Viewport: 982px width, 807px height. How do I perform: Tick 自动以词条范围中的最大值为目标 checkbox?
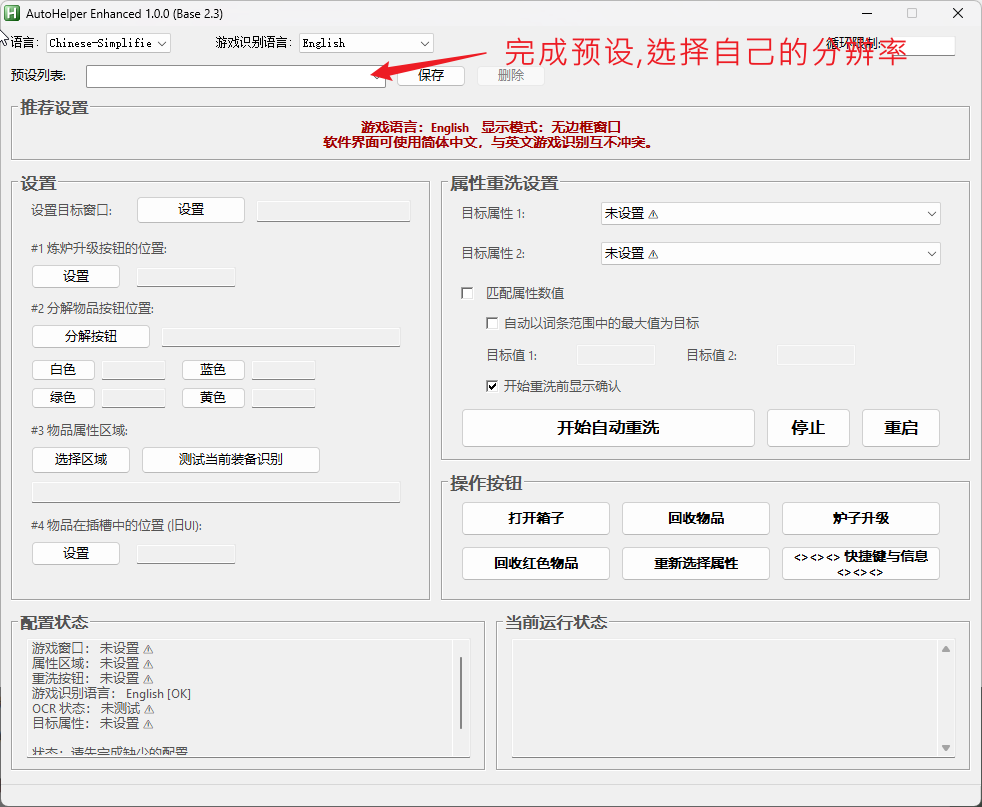[492, 323]
